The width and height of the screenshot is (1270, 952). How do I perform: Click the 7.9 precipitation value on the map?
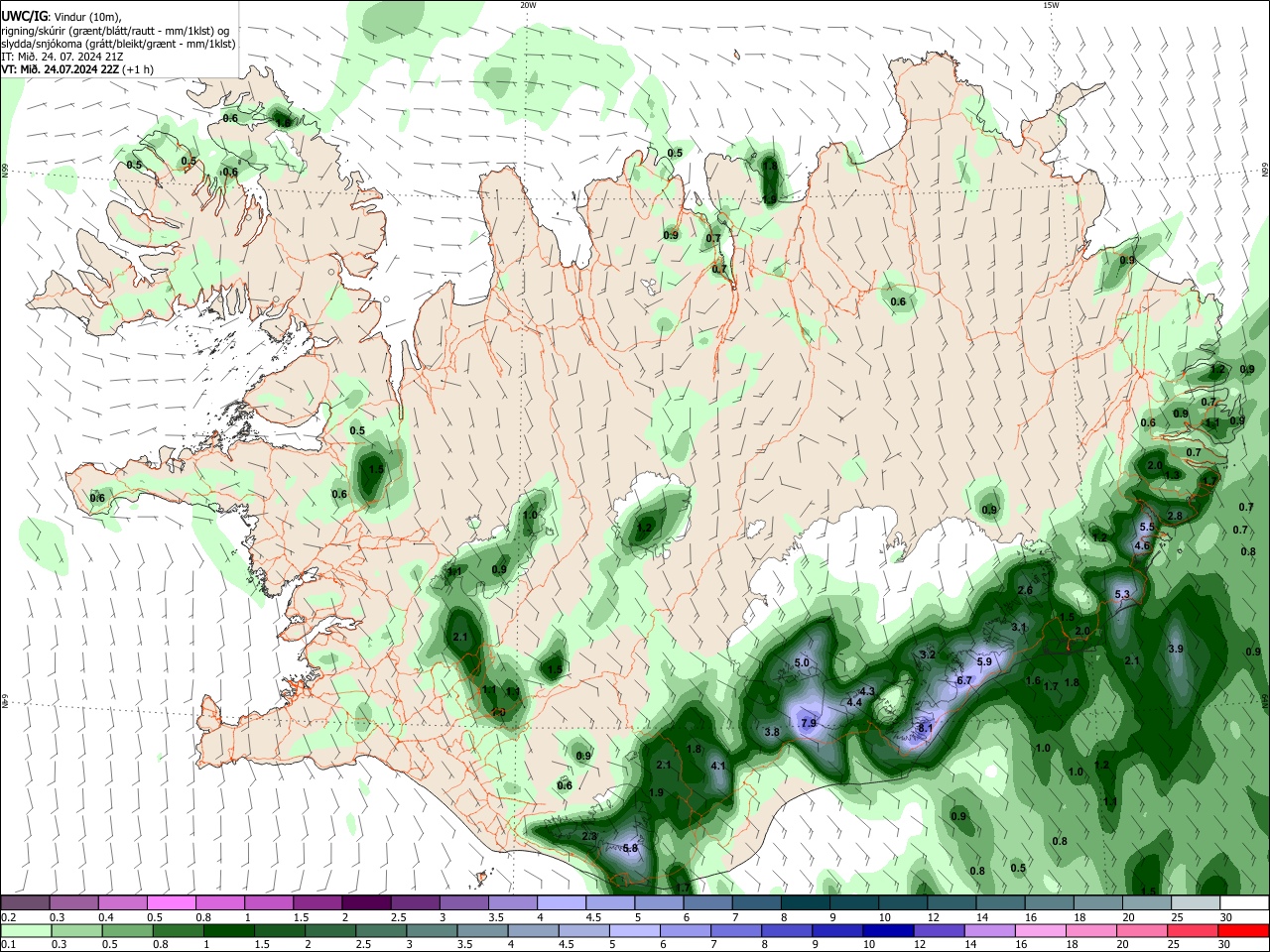point(808,723)
